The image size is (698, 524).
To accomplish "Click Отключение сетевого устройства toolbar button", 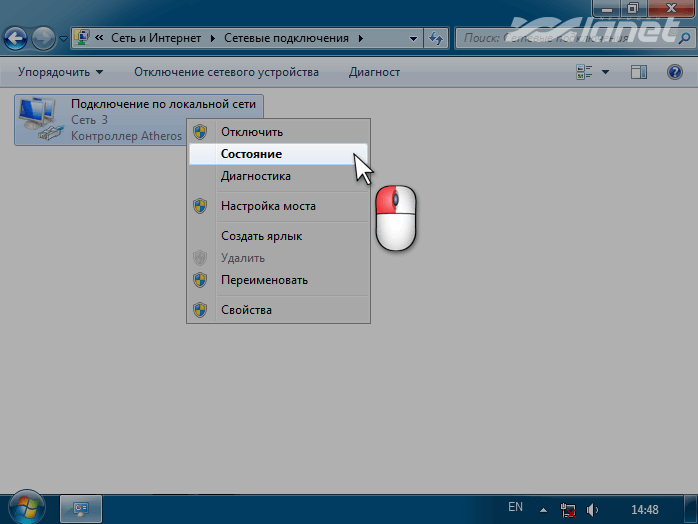I will (x=226, y=72).
